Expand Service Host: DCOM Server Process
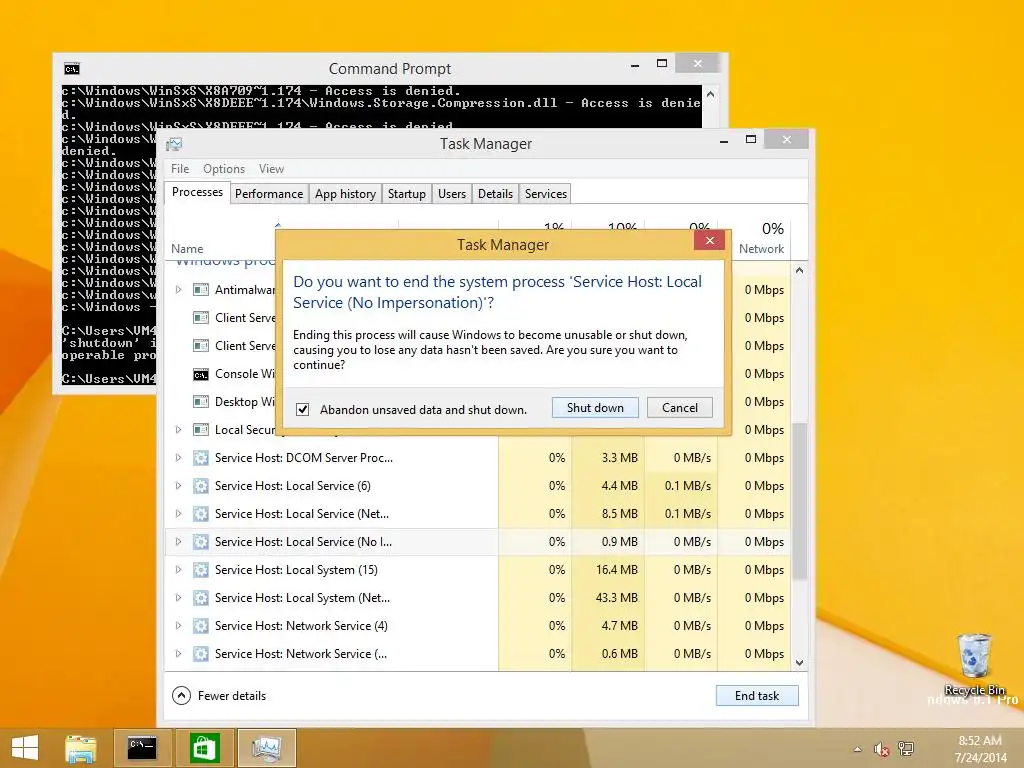Image resolution: width=1024 pixels, height=768 pixels. (x=178, y=458)
